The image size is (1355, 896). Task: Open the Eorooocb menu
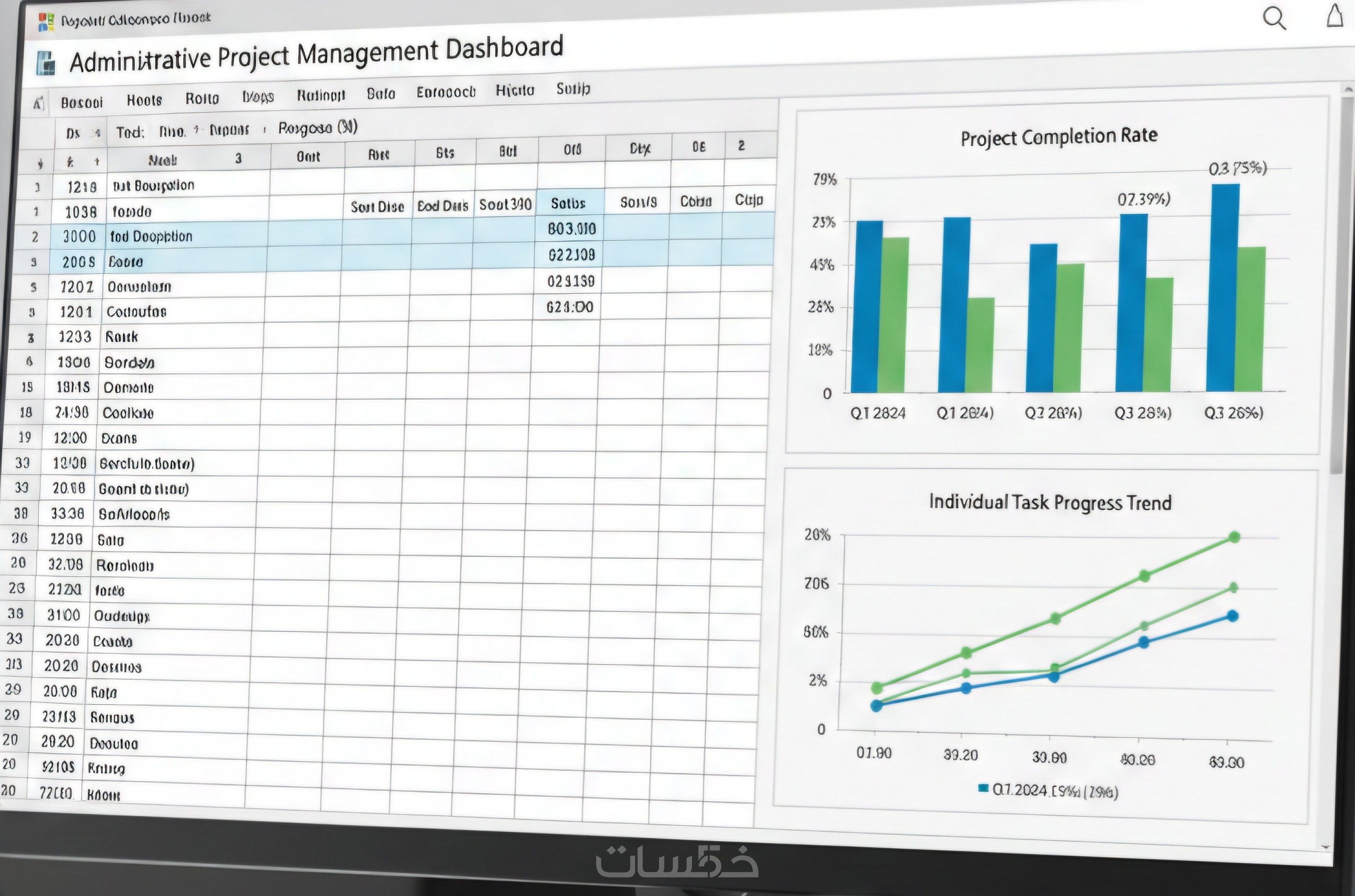[445, 92]
